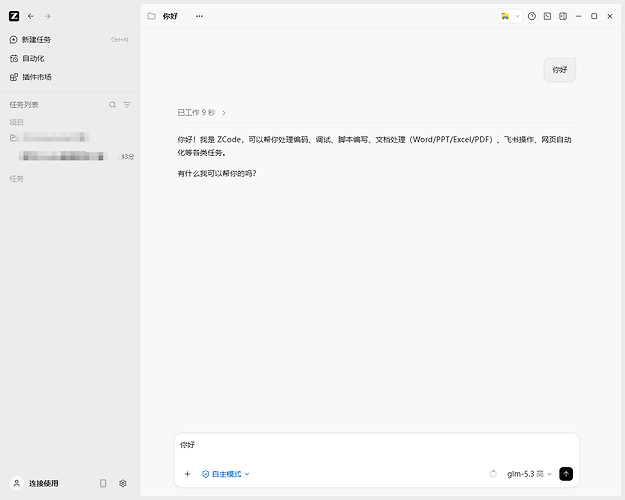This screenshot has width=625, height=500.
Task: Open the mobile device icon
Action: tap(103, 483)
